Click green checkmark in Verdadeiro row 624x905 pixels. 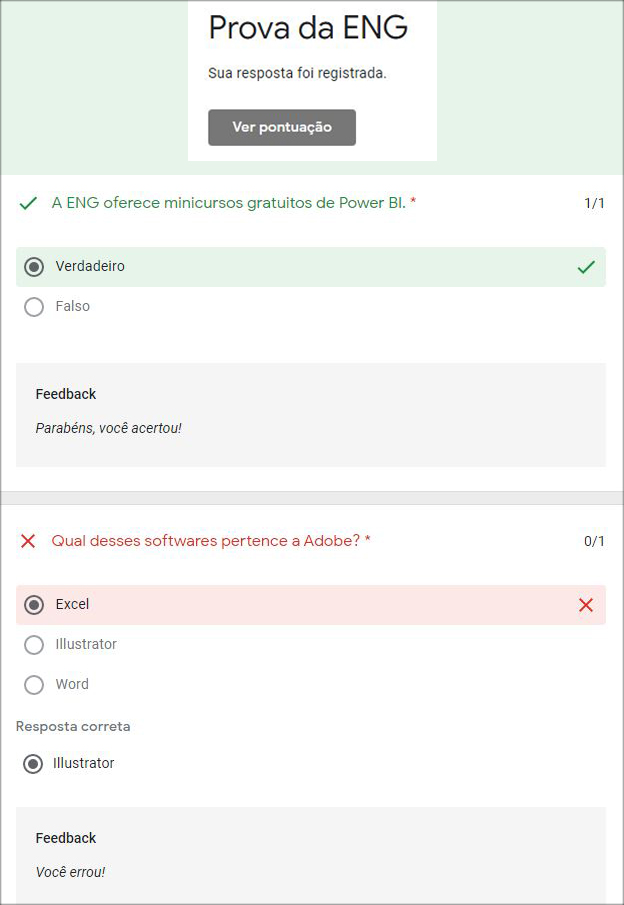586,267
